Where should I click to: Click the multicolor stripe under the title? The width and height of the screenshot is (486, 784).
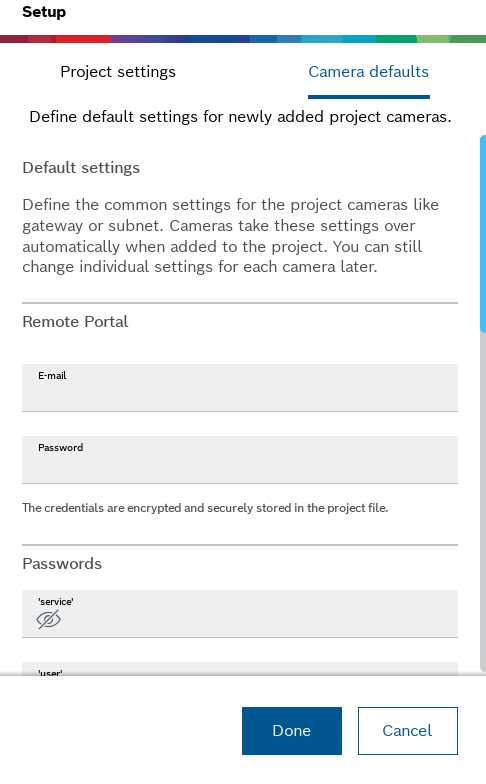click(243, 39)
